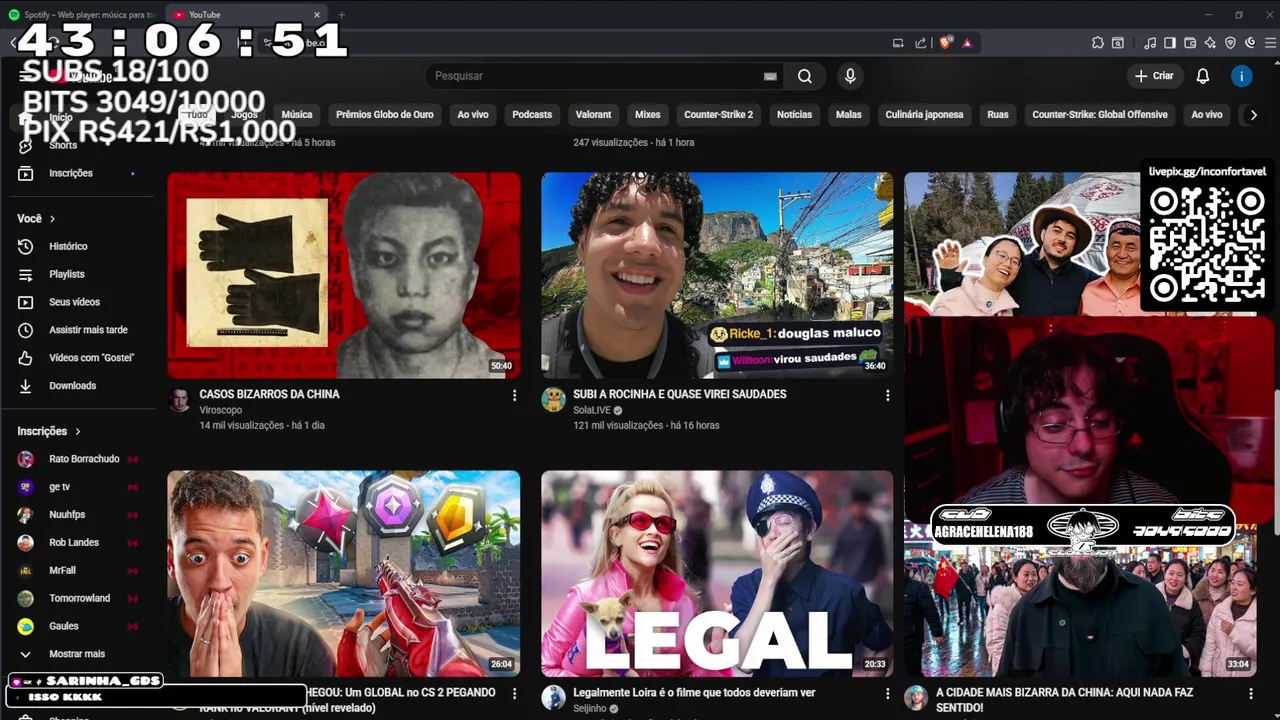This screenshot has width=1280, height=720.
Task: Start voice search with the microphone icon
Action: [x=850, y=76]
